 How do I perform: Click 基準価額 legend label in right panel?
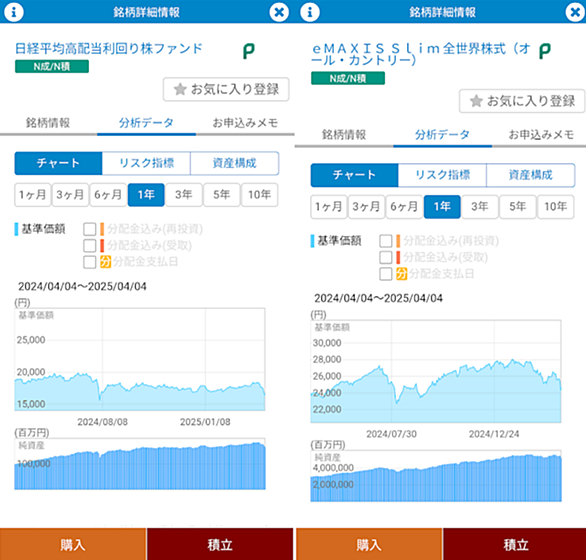point(339,241)
